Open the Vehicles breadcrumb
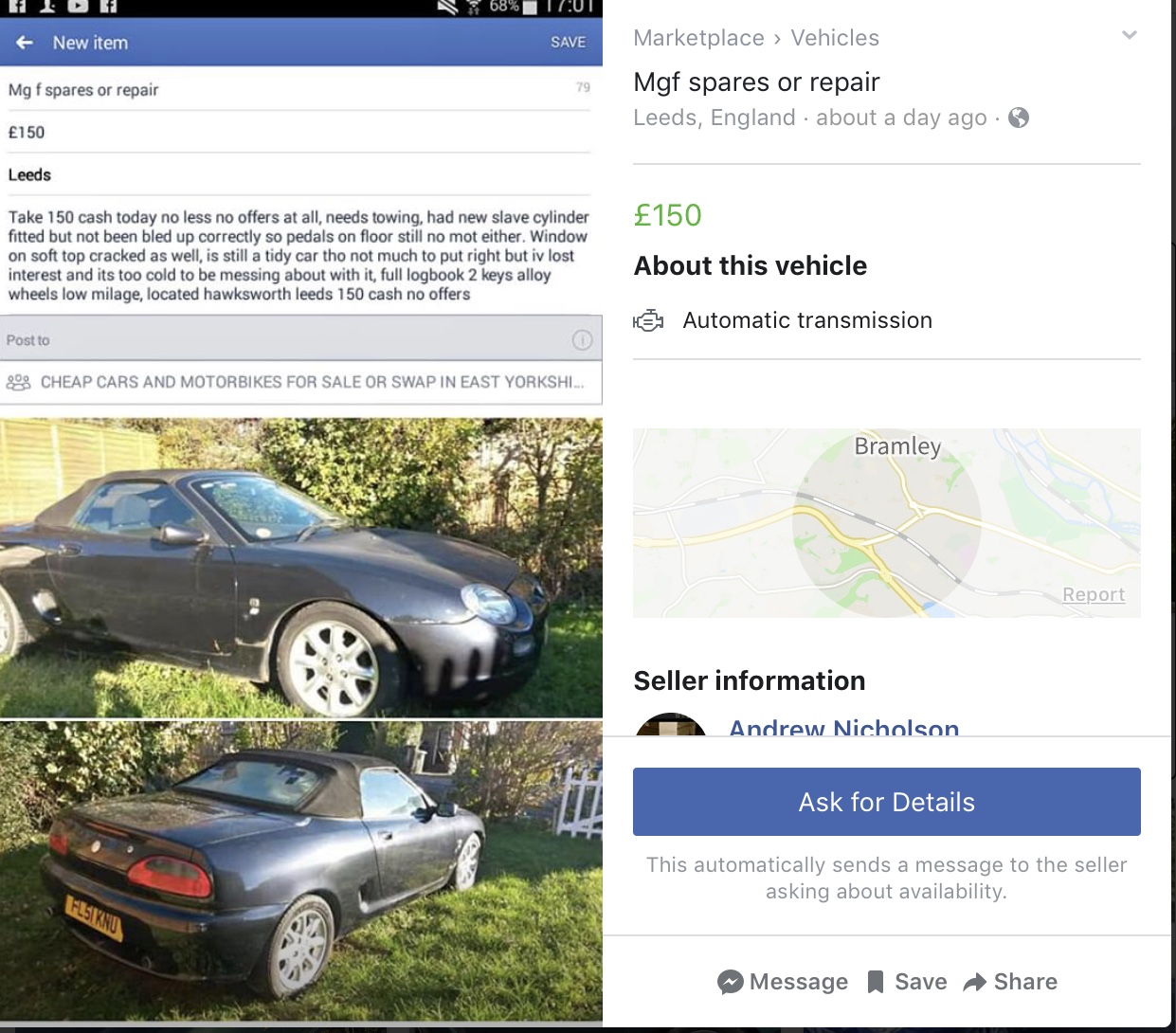 point(835,38)
